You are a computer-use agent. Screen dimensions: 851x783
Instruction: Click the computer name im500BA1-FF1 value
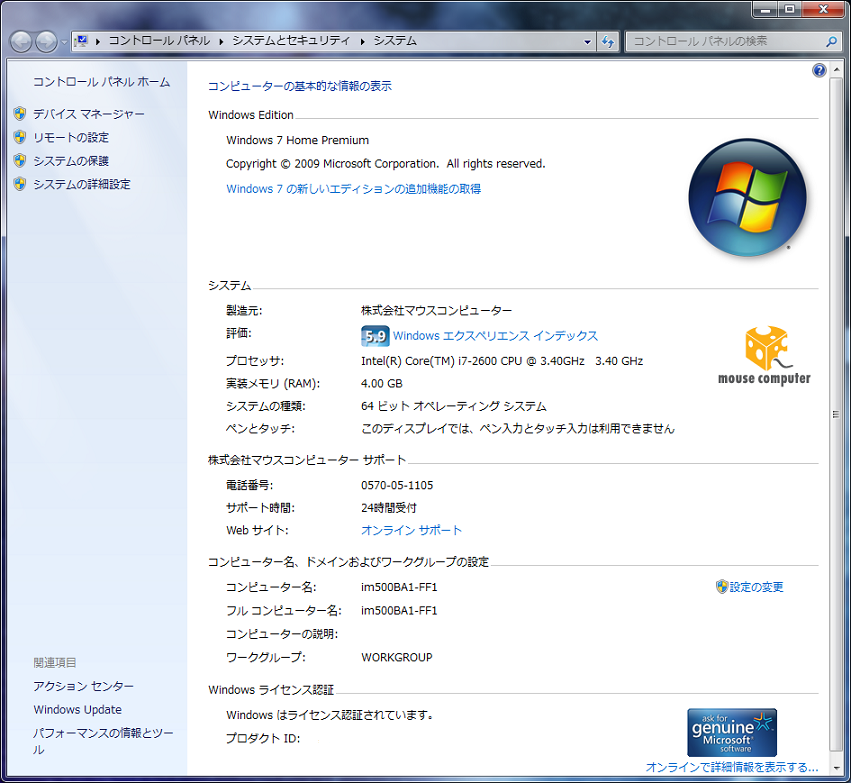click(399, 587)
